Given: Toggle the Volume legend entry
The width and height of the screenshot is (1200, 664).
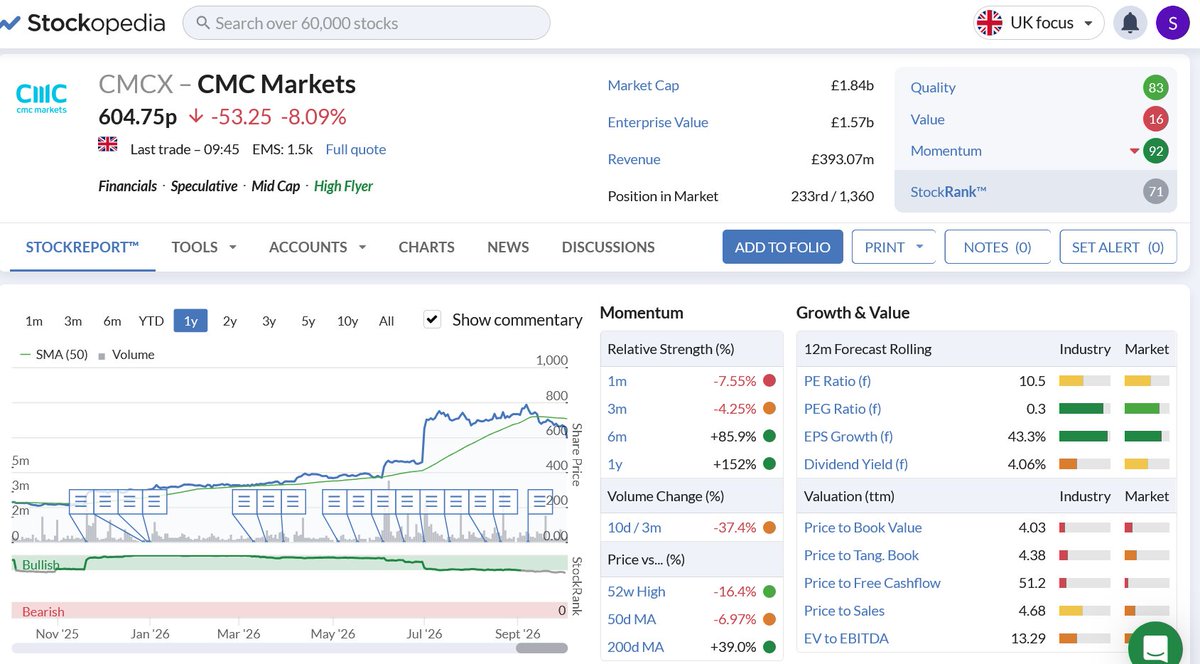Looking at the screenshot, I should tap(126, 354).
